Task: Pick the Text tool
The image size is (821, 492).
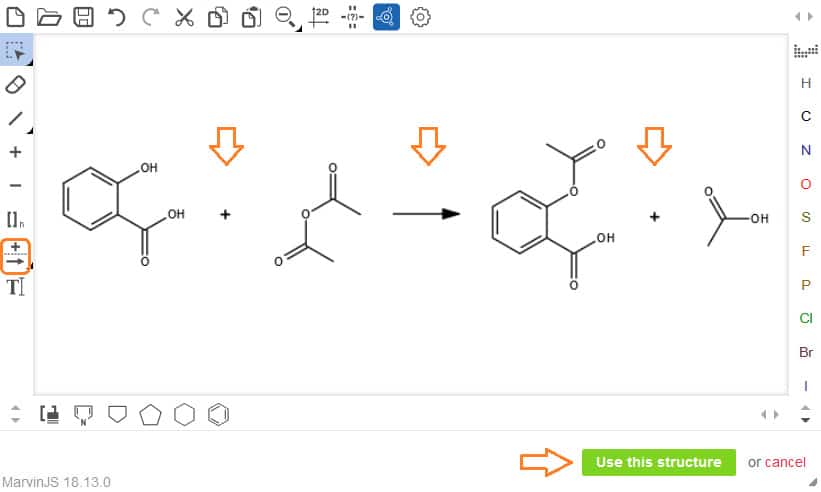Action: (15, 287)
